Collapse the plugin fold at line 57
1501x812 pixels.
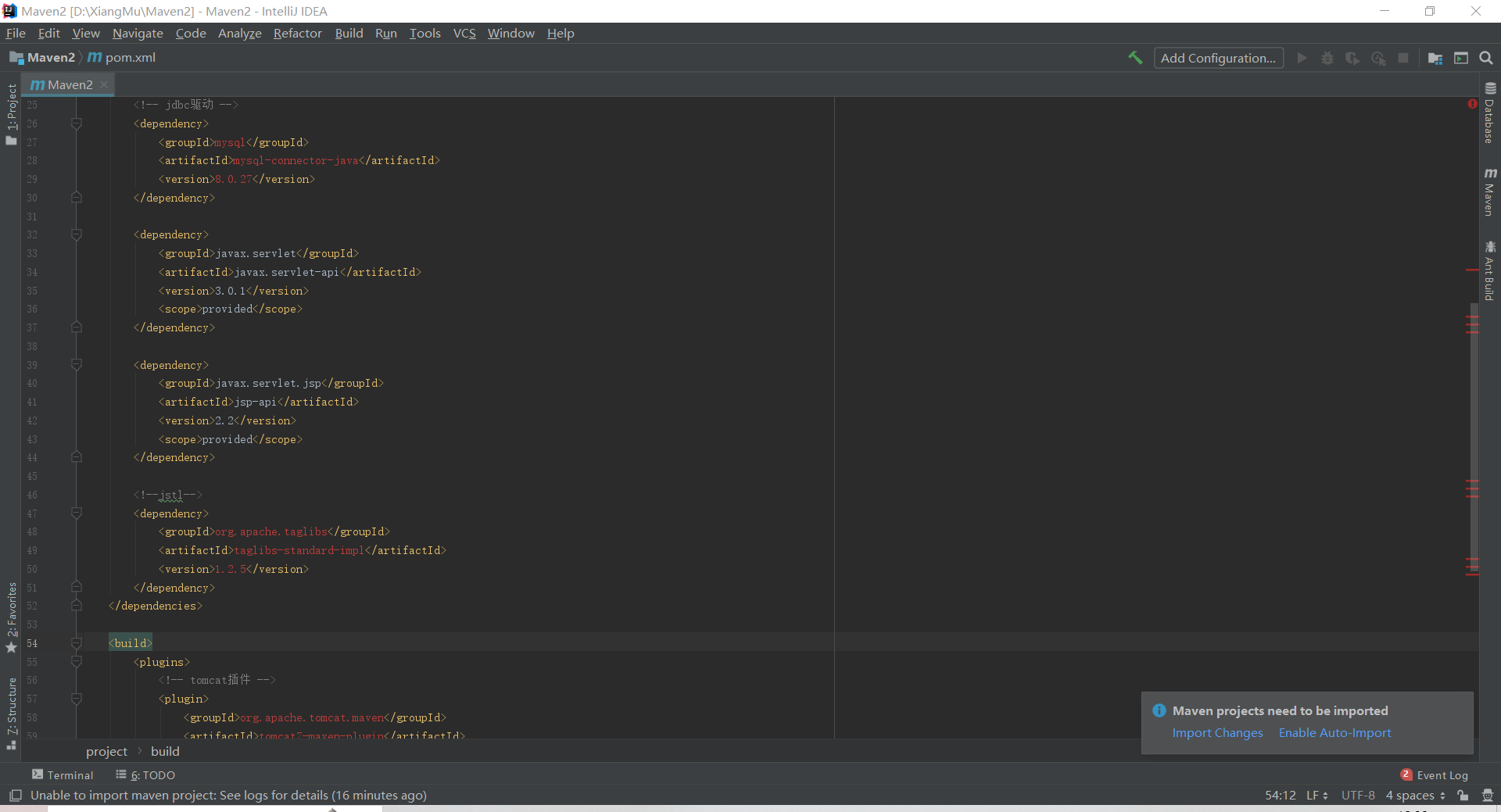click(77, 699)
